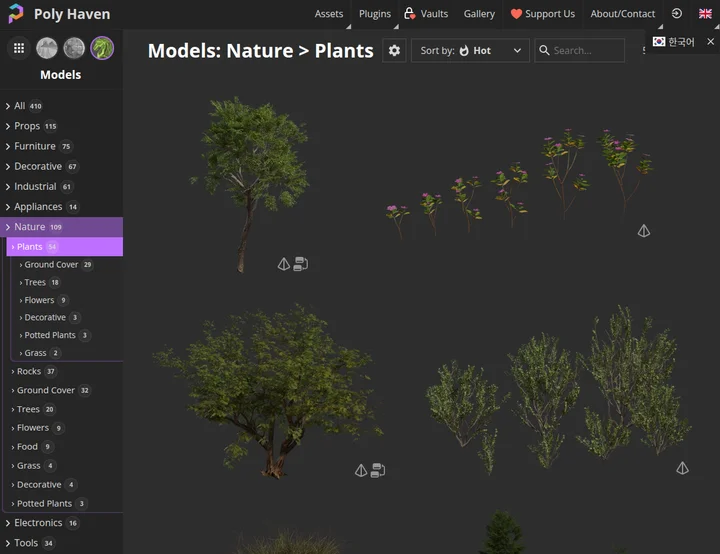Expand the Electronics category
This screenshot has width=720, height=554.
coord(38,523)
